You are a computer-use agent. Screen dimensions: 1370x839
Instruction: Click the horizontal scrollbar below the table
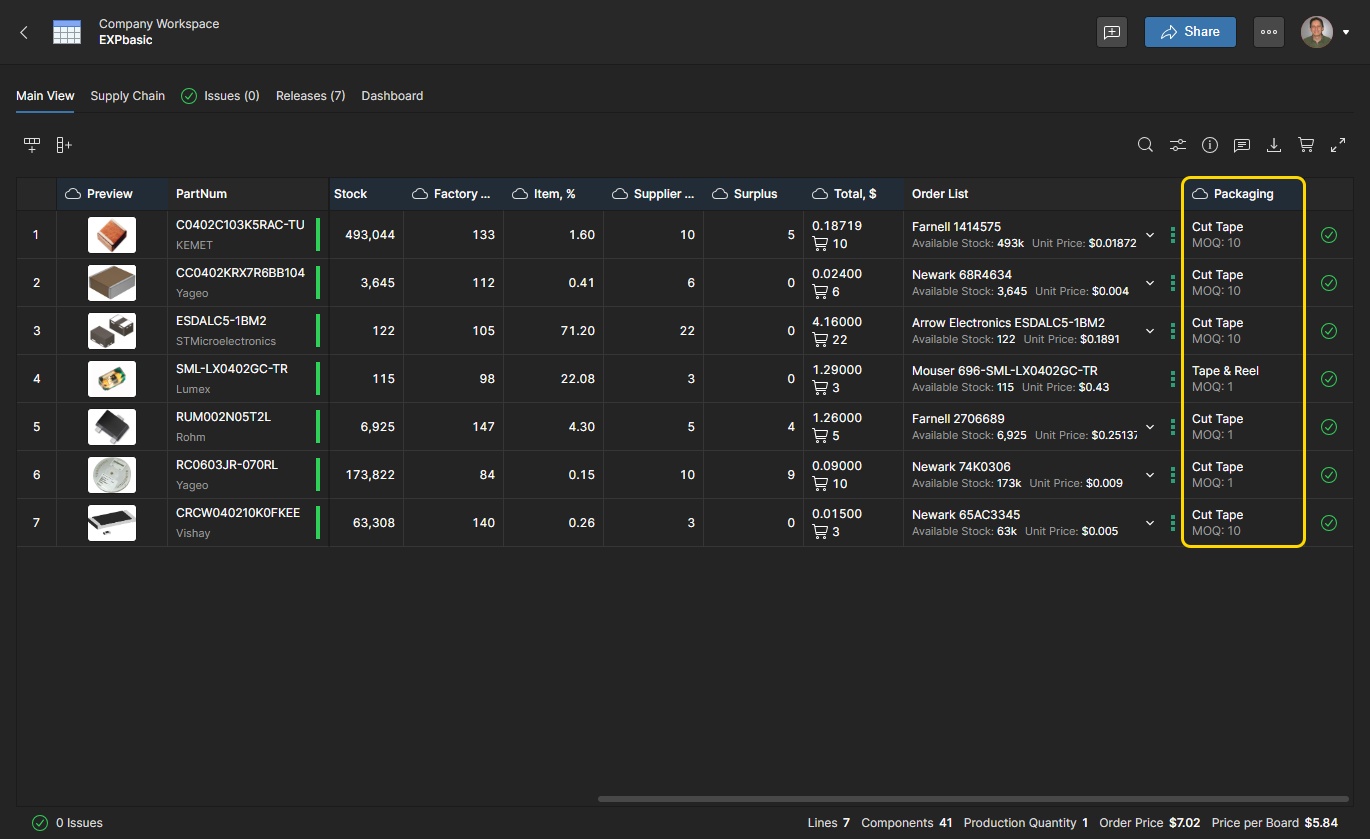[973, 799]
